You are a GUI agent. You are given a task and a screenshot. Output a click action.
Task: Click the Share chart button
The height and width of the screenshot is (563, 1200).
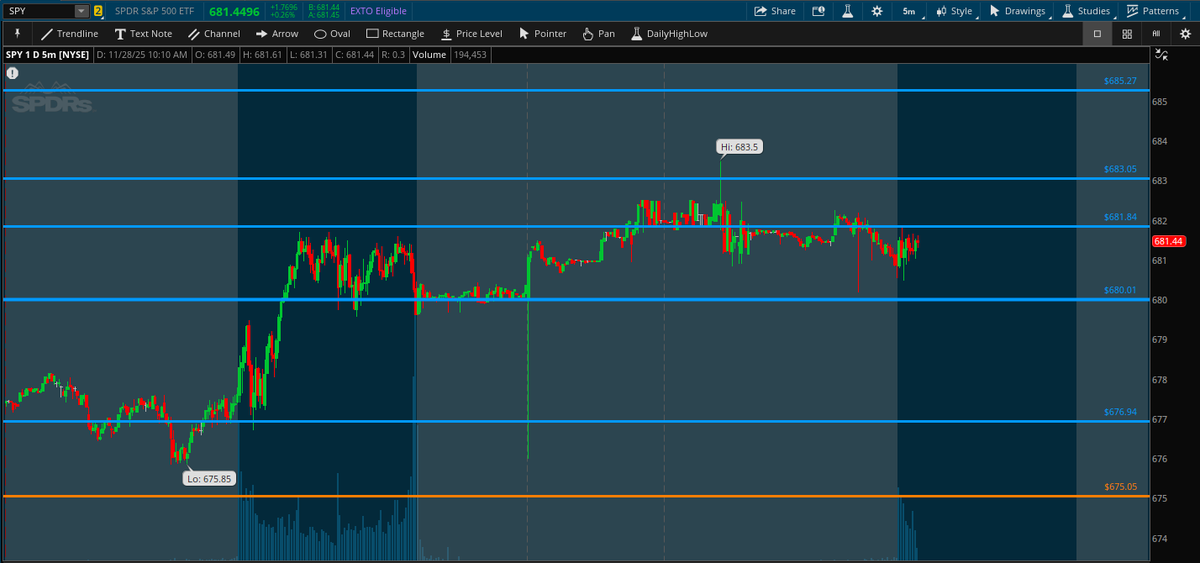click(775, 11)
